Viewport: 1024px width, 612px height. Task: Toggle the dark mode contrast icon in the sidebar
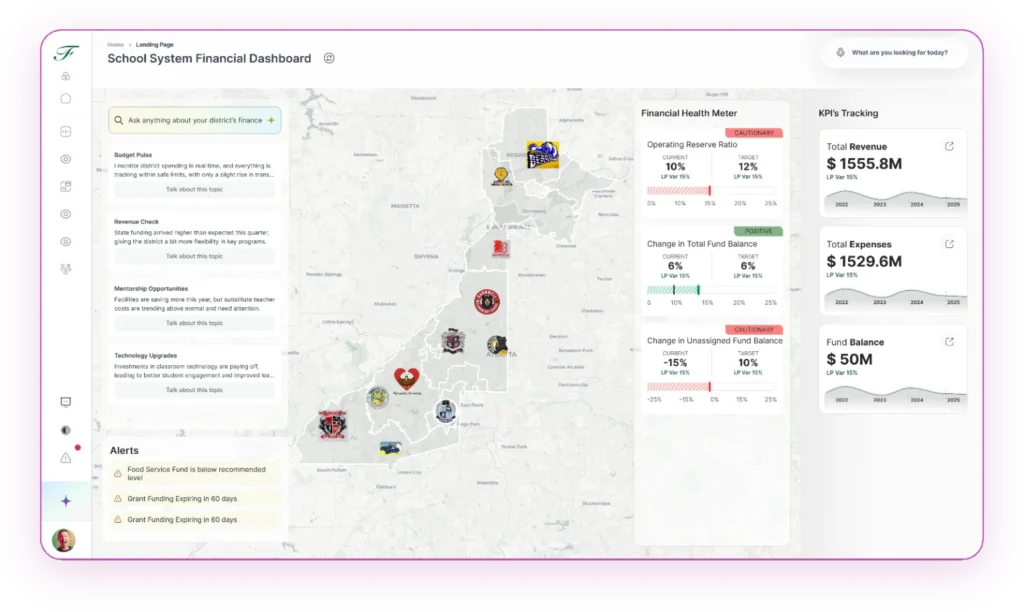(x=66, y=430)
